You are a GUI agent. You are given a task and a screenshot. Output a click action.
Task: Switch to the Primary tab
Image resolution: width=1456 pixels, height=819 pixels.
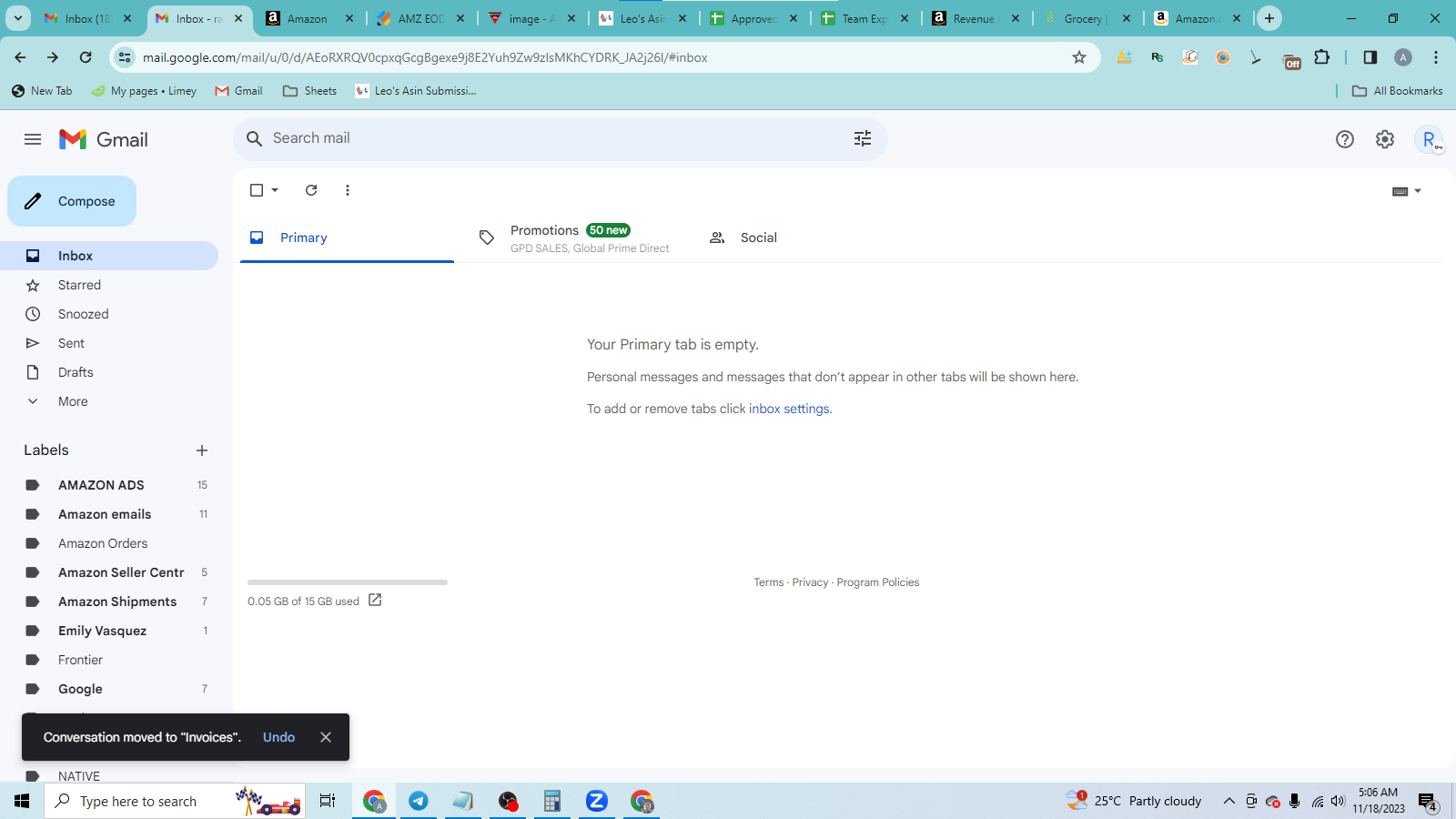[x=347, y=238]
